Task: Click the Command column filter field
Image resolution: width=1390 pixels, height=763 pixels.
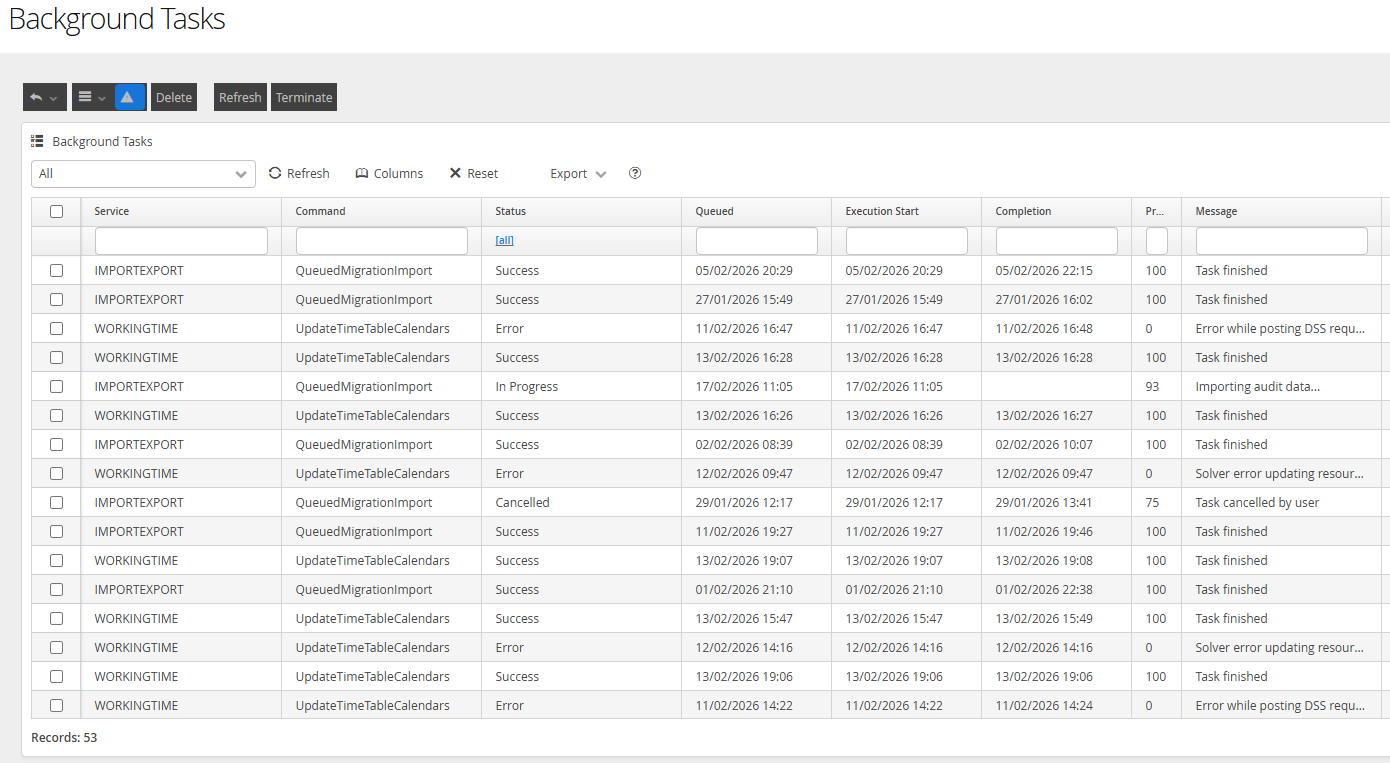Action: coord(382,241)
